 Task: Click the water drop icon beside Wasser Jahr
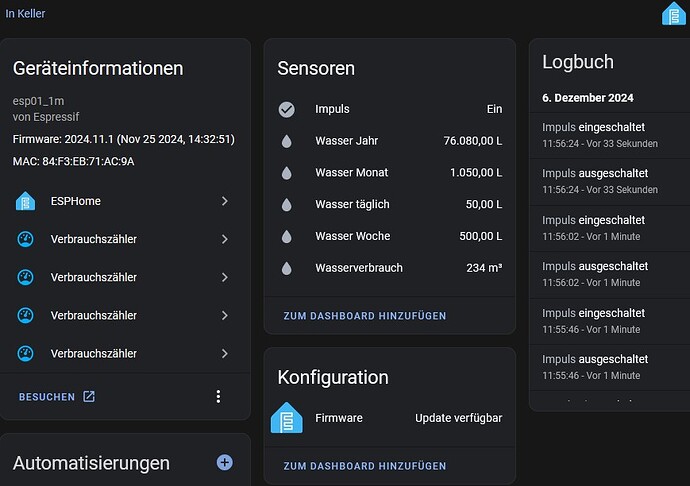point(286,141)
